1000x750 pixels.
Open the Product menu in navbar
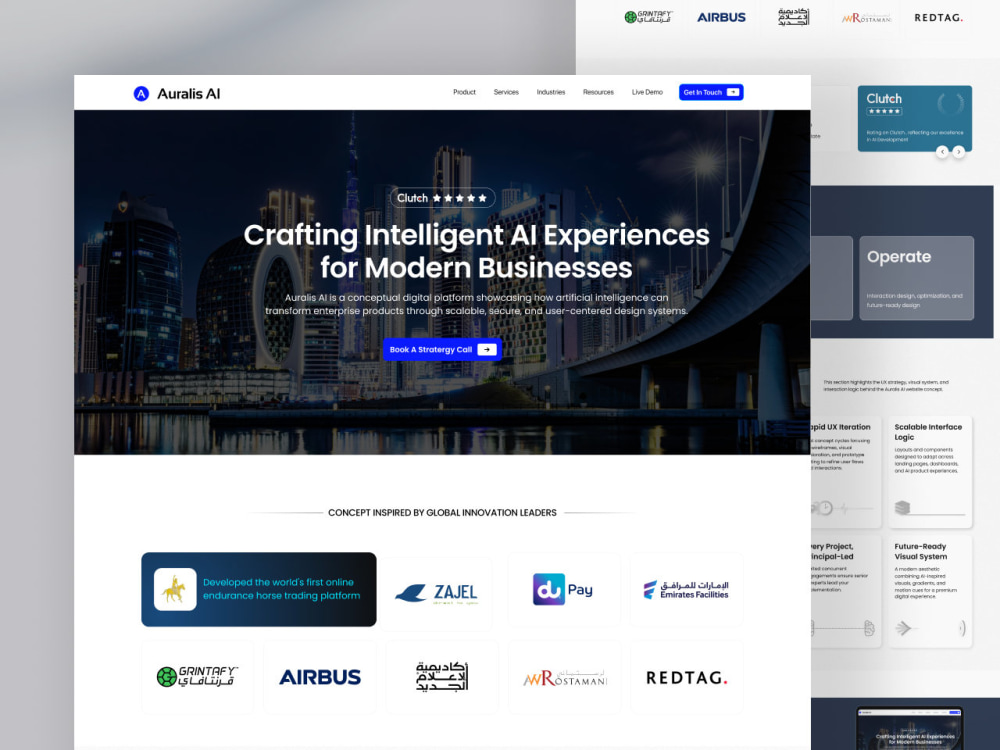coord(464,92)
